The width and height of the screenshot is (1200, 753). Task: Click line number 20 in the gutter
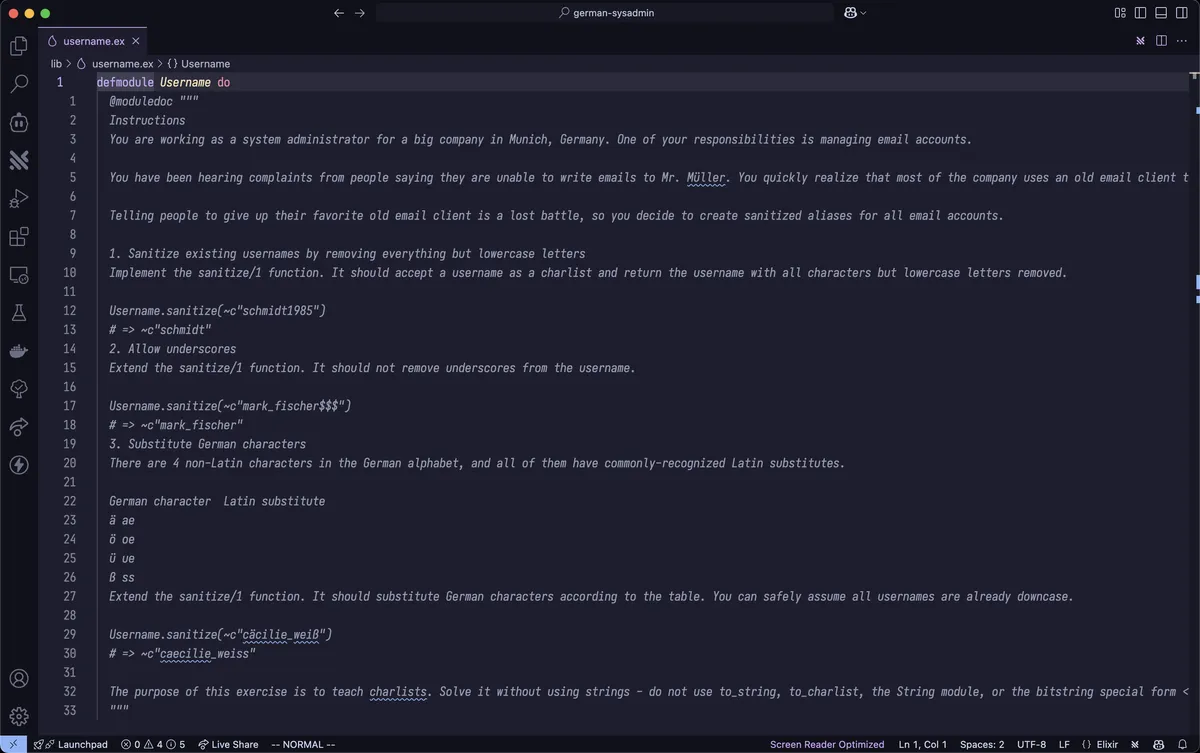(70, 463)
